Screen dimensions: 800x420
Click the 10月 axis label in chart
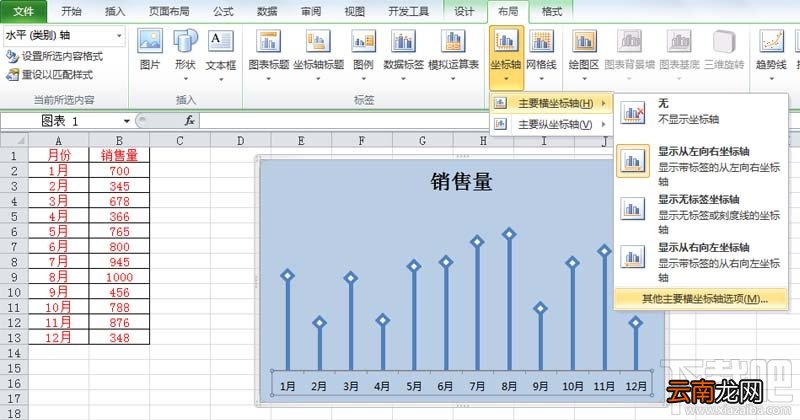(572, 386)
